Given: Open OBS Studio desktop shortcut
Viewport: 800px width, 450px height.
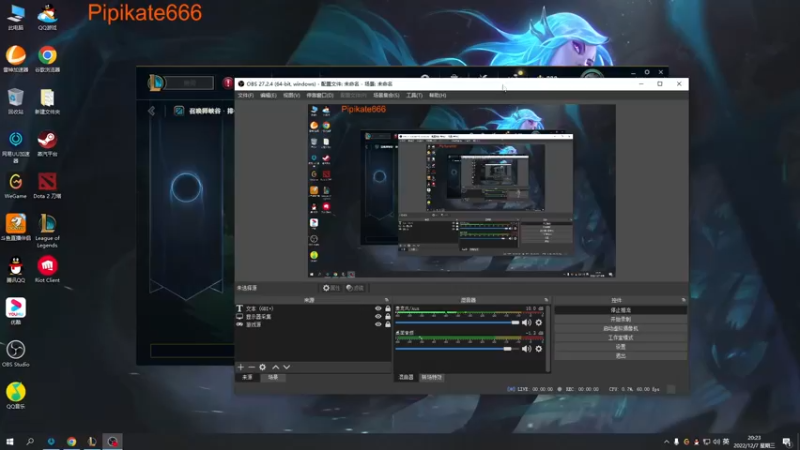Looking at the screenshot, I should tap(16, 354).
